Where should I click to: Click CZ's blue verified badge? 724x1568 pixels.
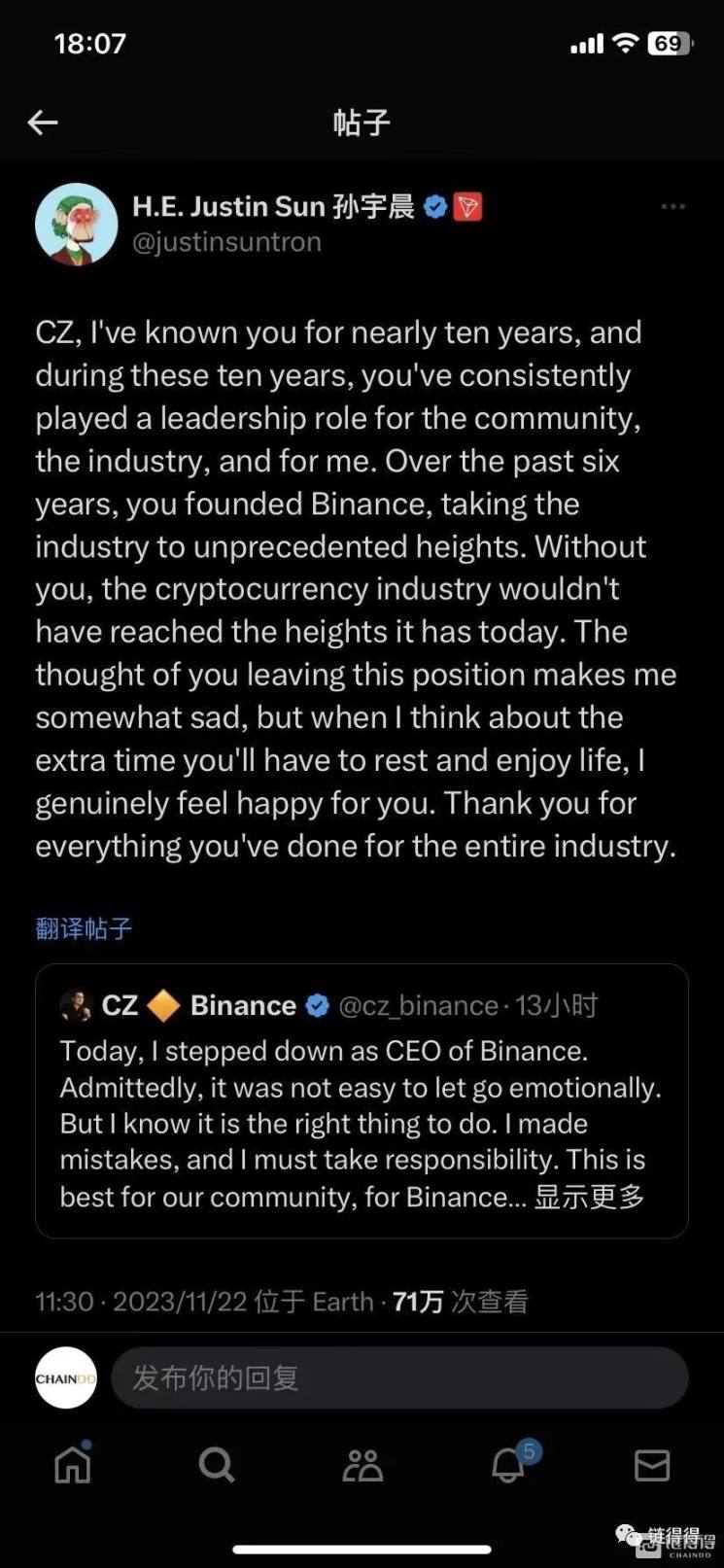[x=318, y=1005]
